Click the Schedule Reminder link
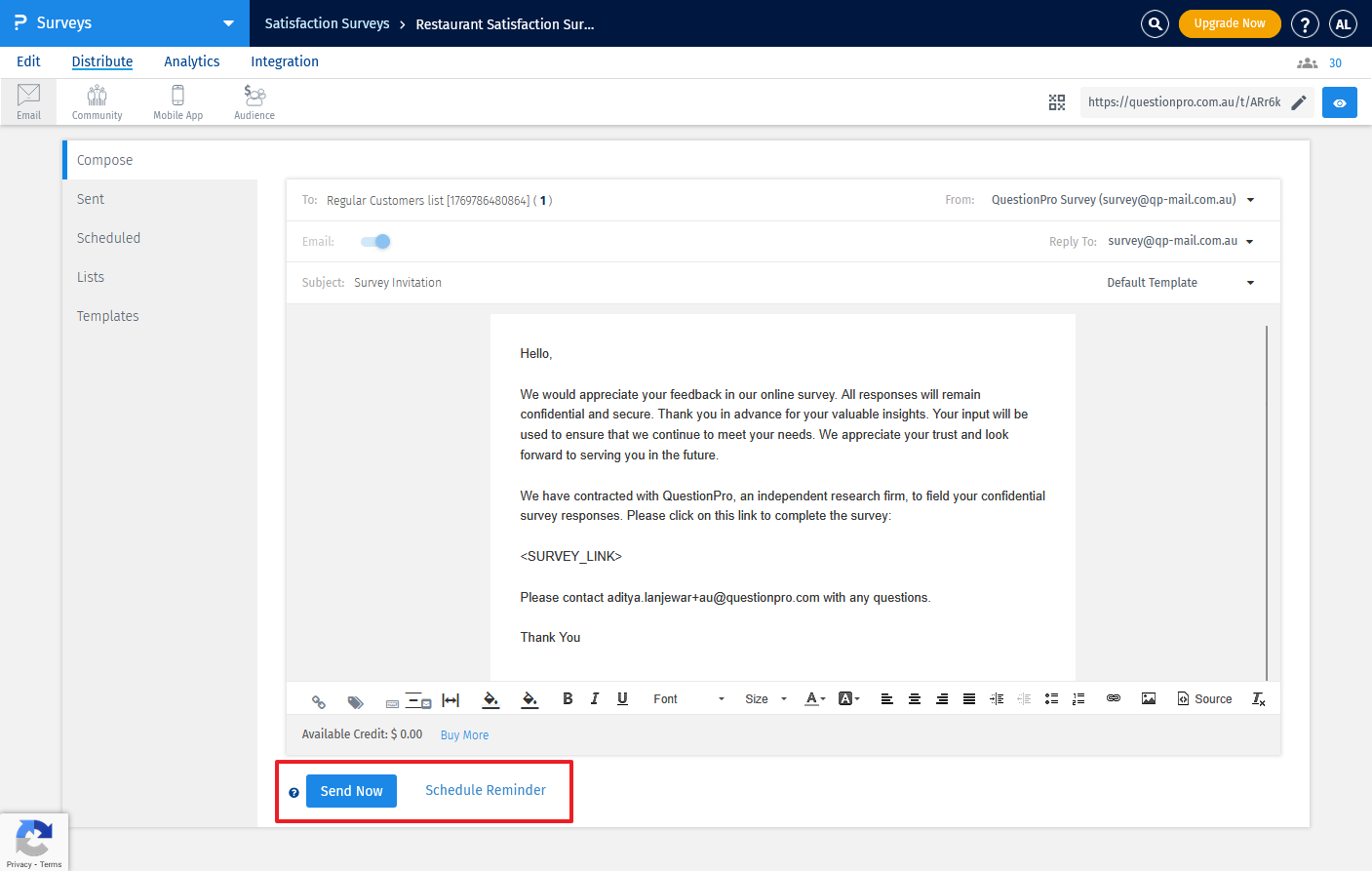Image resolution: width=1372 pixels, height=871 pixels. 485,790
